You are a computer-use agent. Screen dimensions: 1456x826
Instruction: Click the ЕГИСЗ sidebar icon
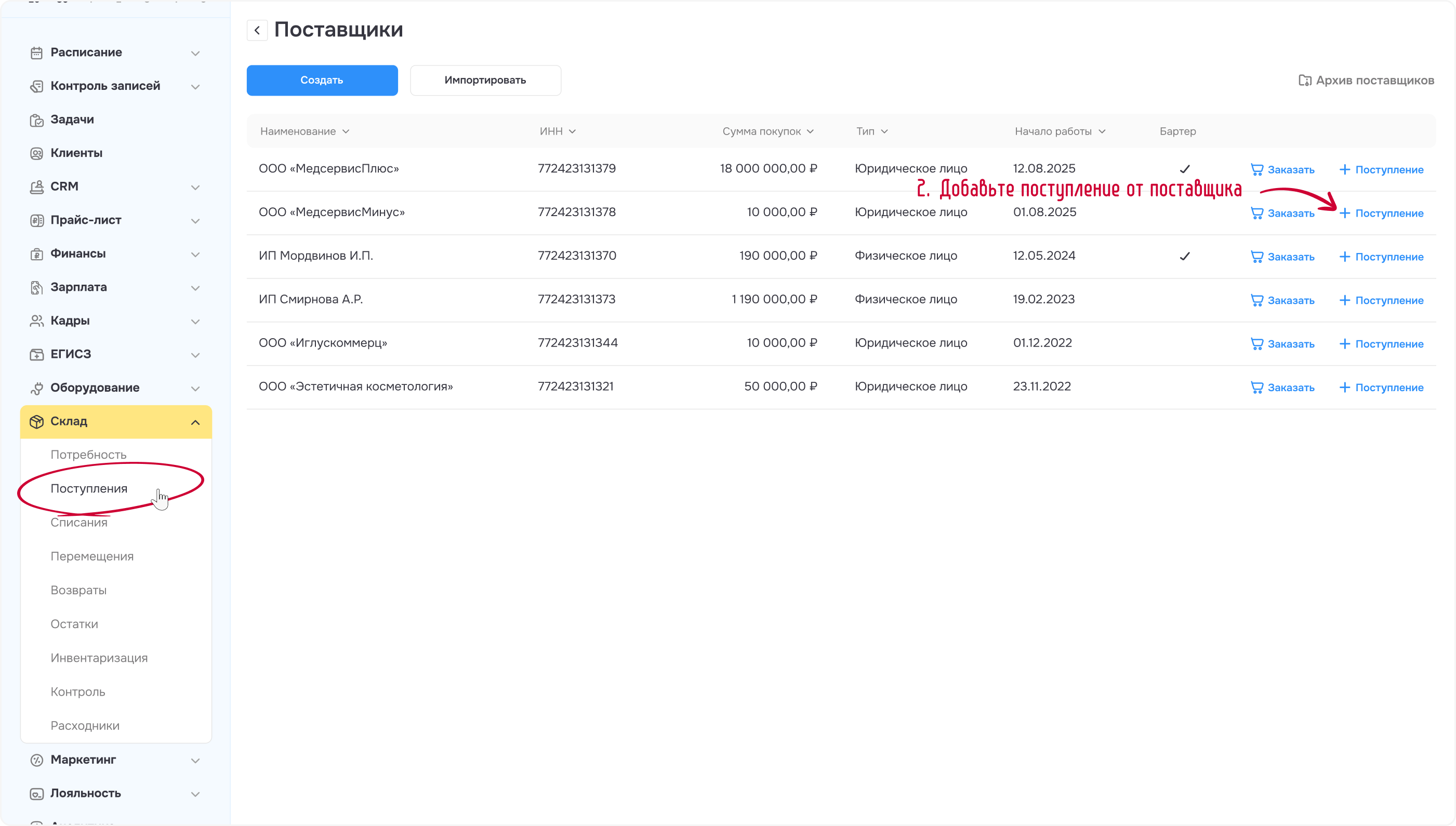coord(36,354)
